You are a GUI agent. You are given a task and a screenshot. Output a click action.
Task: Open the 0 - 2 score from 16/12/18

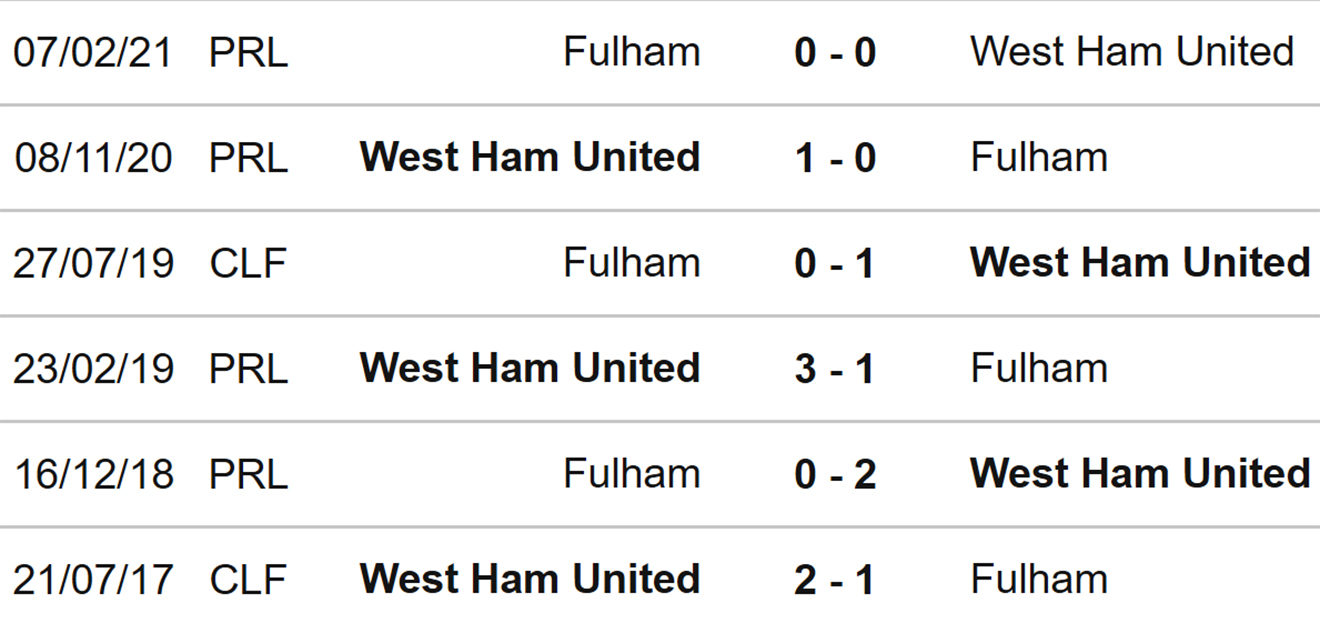tap(835, 474)
